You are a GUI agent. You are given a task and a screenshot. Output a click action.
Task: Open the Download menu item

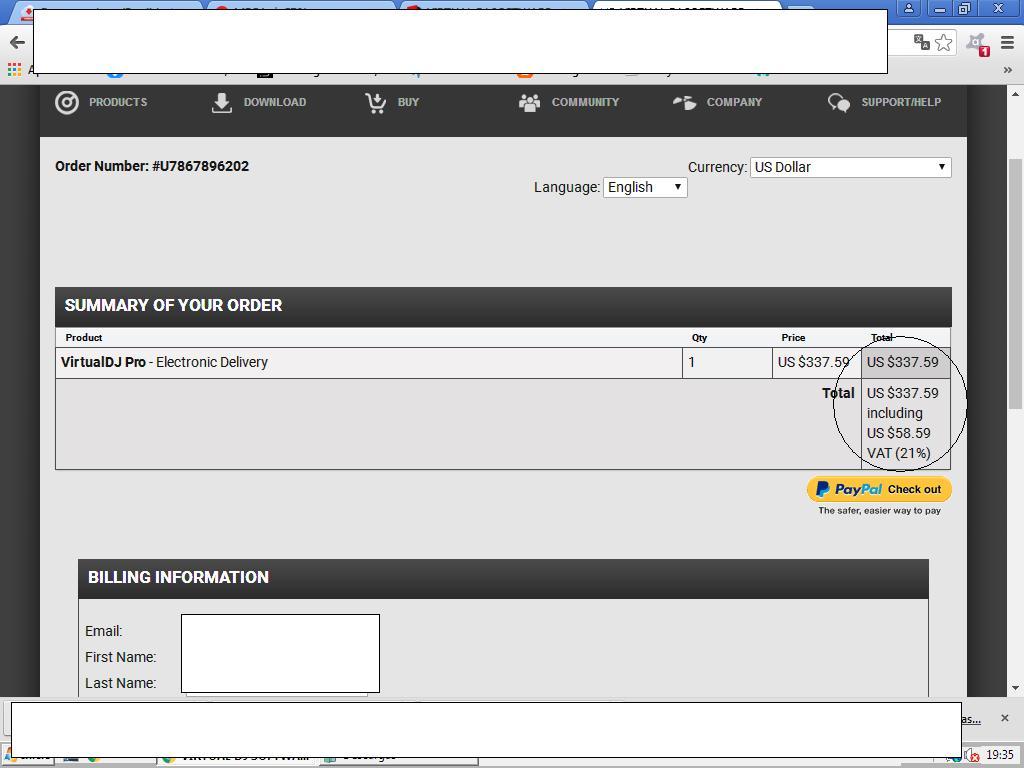274,103
